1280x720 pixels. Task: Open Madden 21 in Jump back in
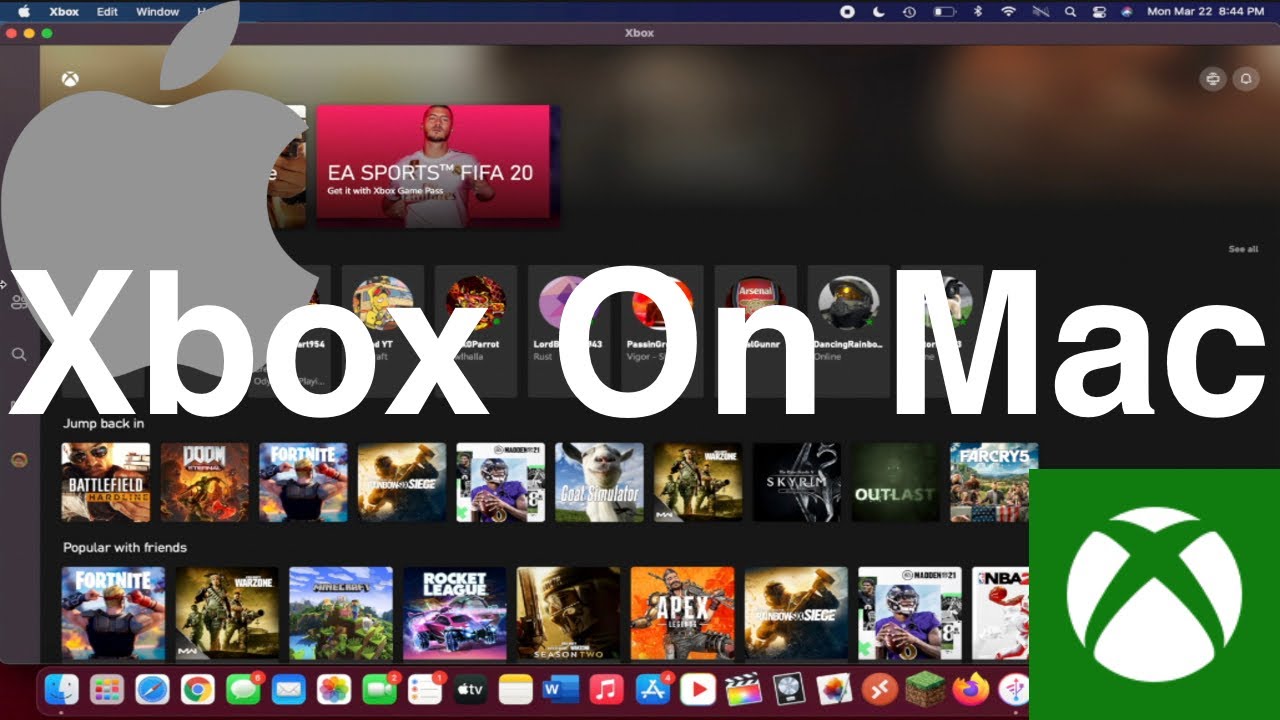click(501, 482)
